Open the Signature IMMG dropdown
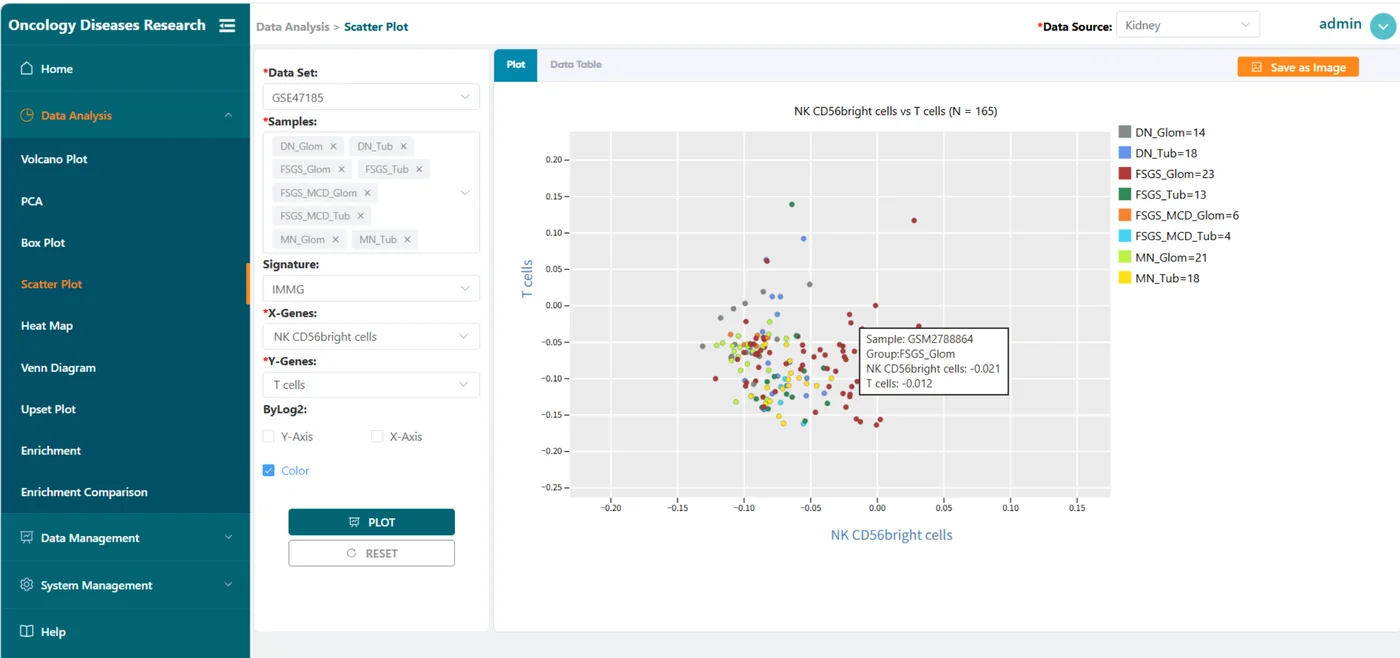The image size is (1400, 658). click(x=371, y=289)
